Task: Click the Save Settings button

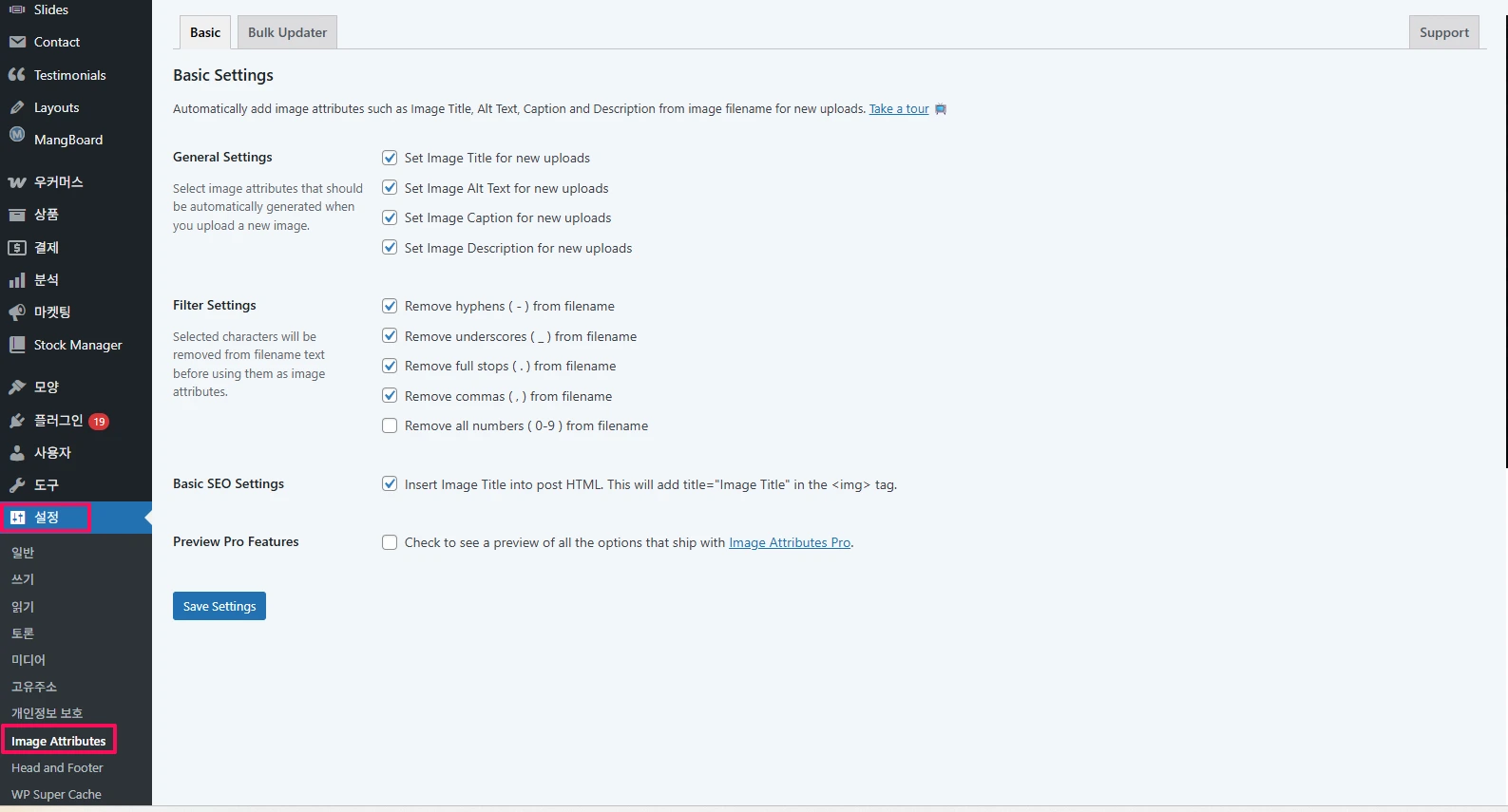Action: coord(220,606)
